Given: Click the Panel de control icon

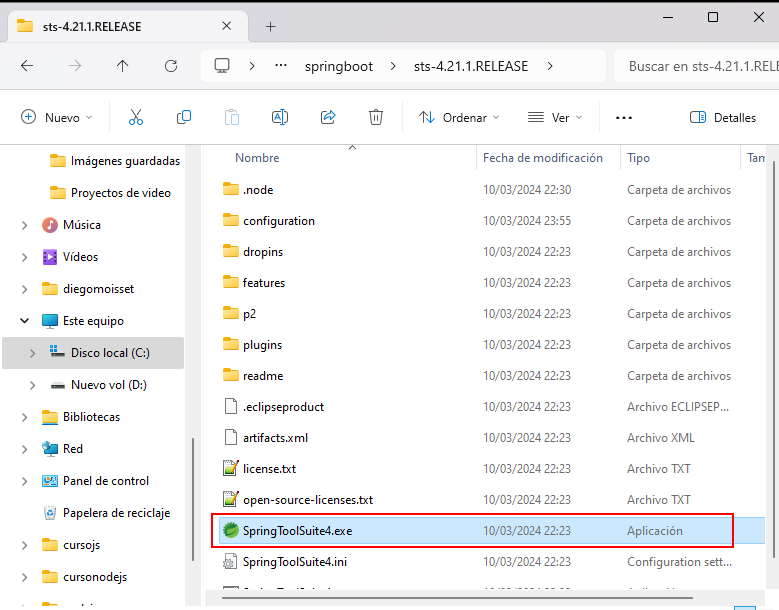Looking at the screenshot, I should click(x=50, y=481).
